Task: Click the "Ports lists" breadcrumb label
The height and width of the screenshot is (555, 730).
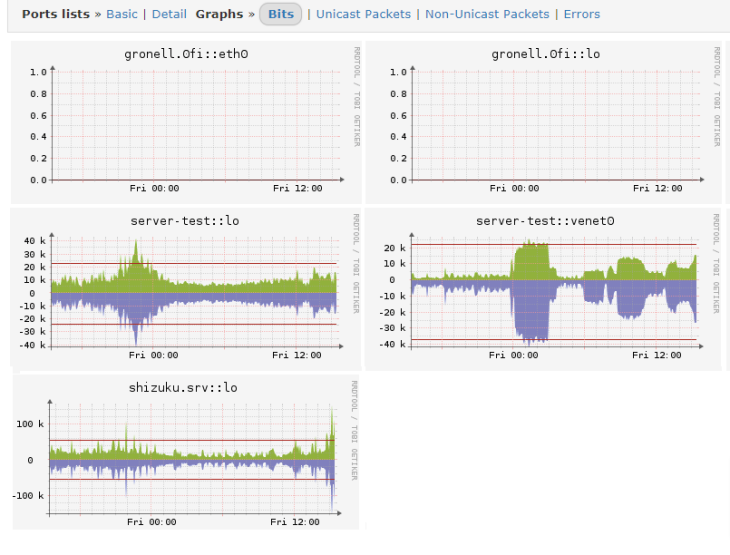Action: click(50, 14)
